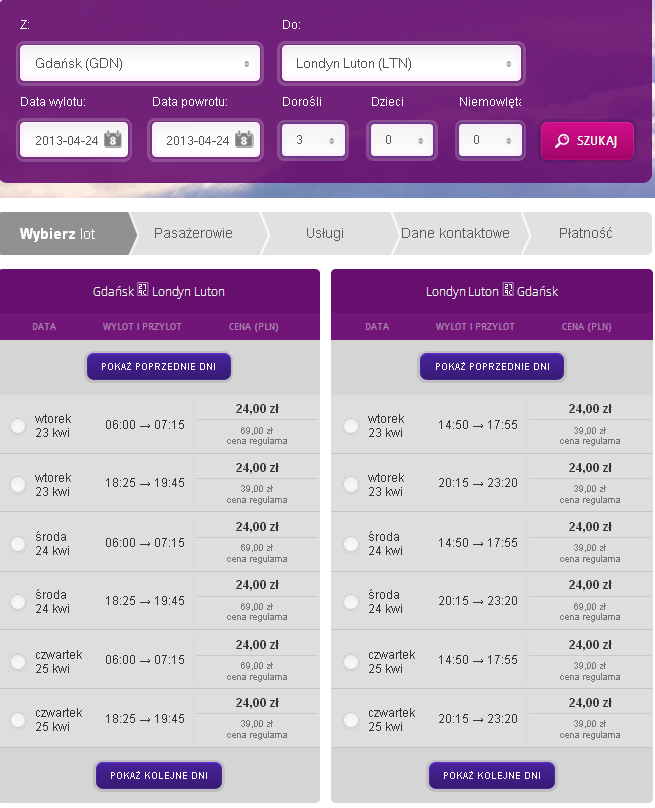Go to the Płatność step tab
This screenshot has width=655, height=808.
coord(586,233)
